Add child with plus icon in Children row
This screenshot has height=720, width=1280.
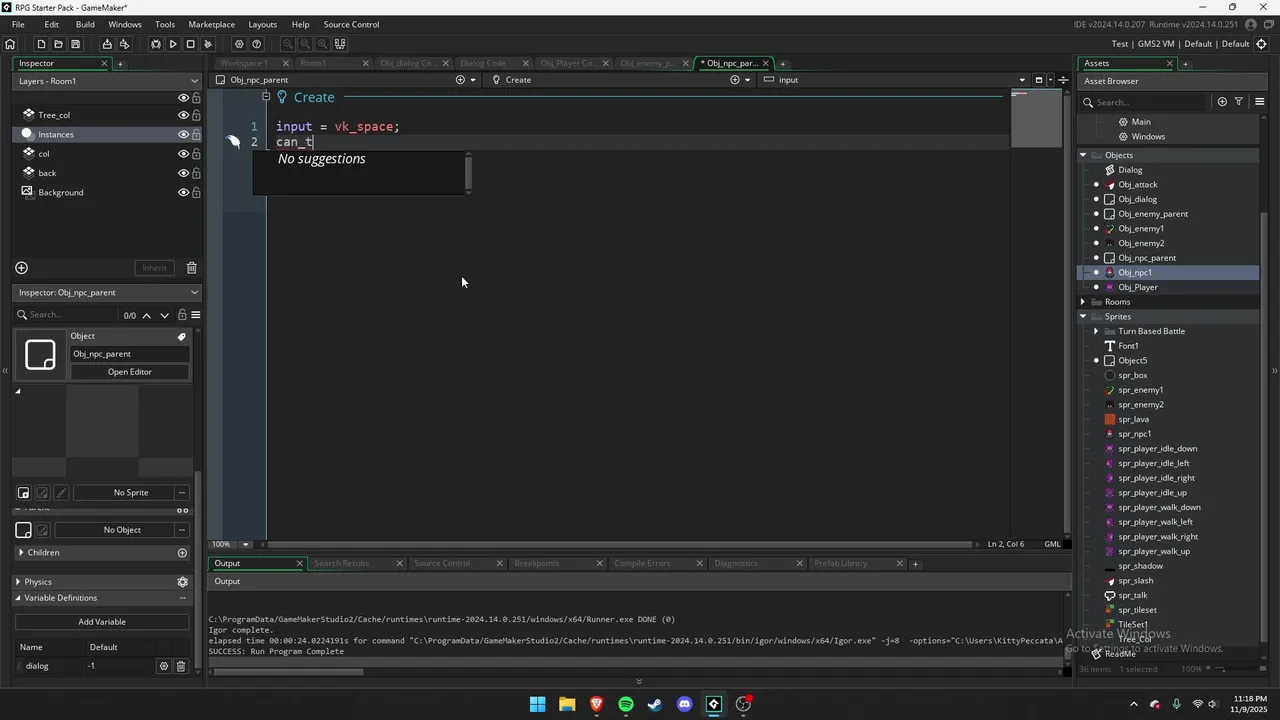182,553
